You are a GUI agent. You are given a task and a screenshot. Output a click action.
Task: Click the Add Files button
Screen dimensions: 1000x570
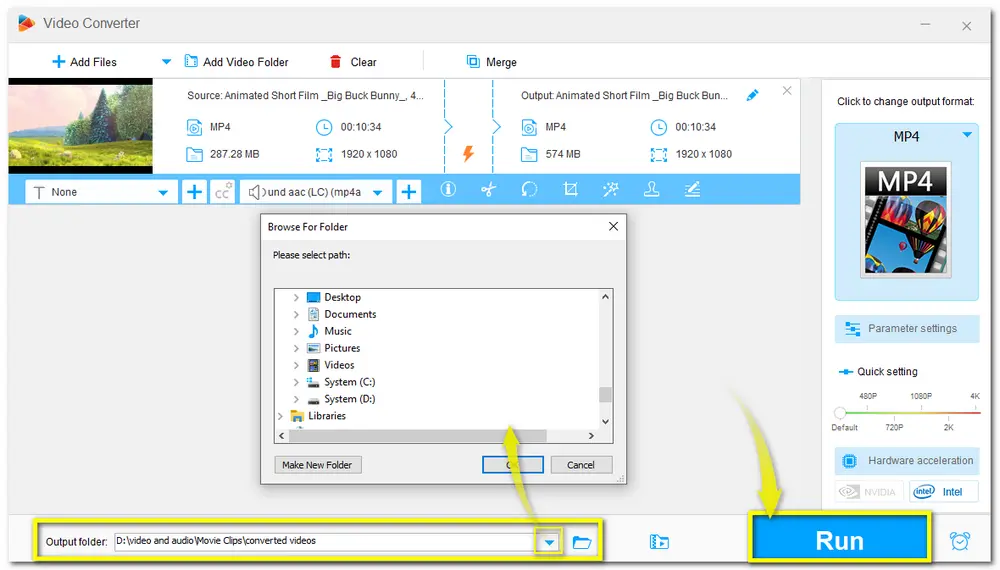84,62
